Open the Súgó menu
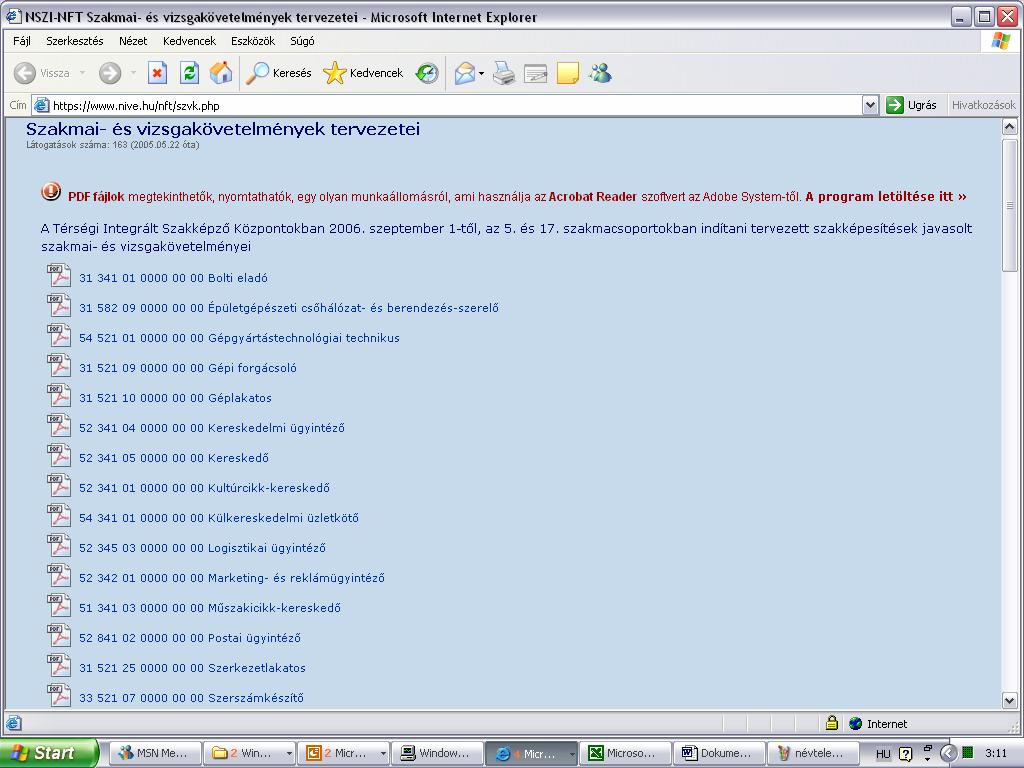Screen dimensions: 1024x768 (302, 41)
